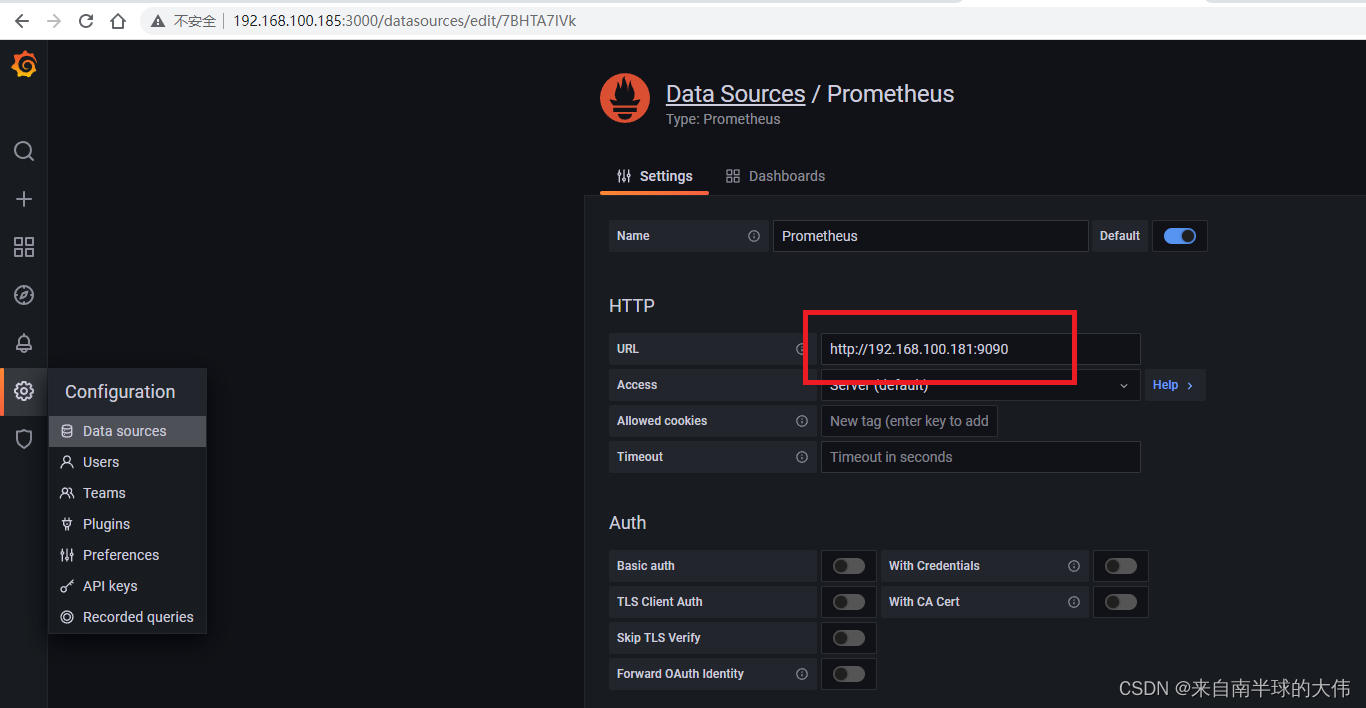Viewport: 1366px width, 708px height.
Task: Click the info icon beside Forward OAuth Identity
Action: (x=802, y=674)
